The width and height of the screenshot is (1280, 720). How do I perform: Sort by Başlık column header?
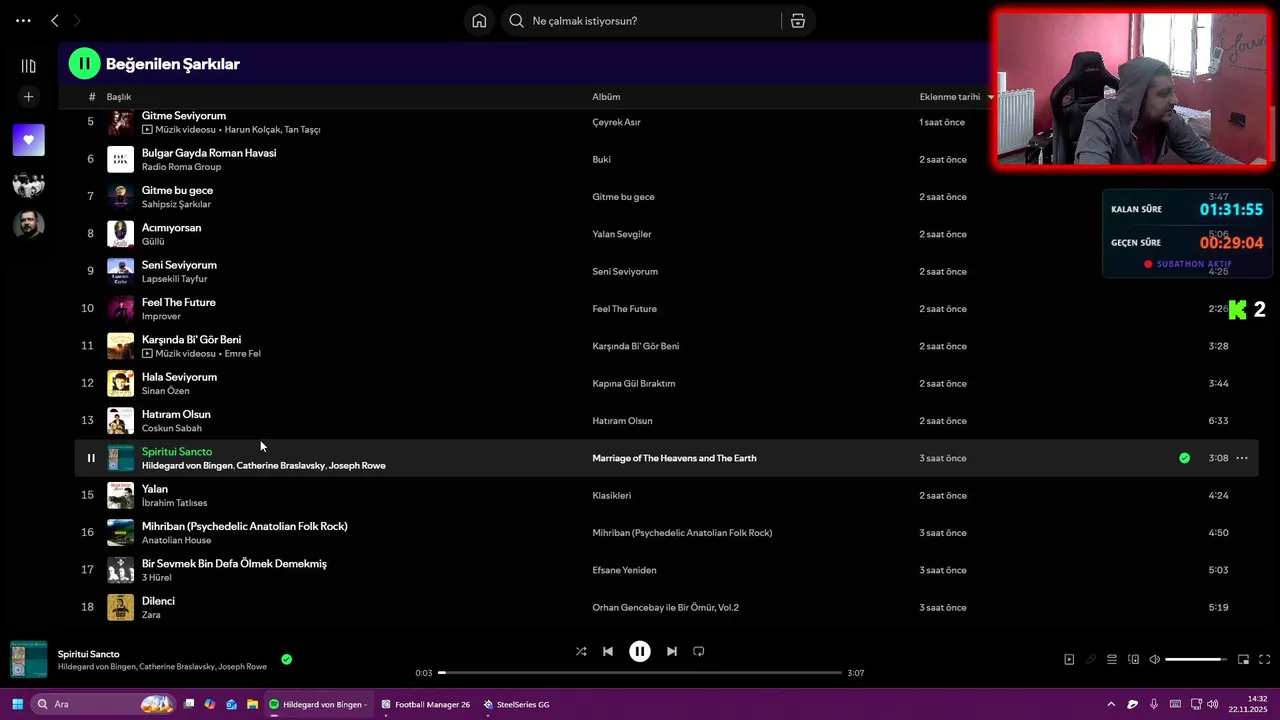coord(119,97)
